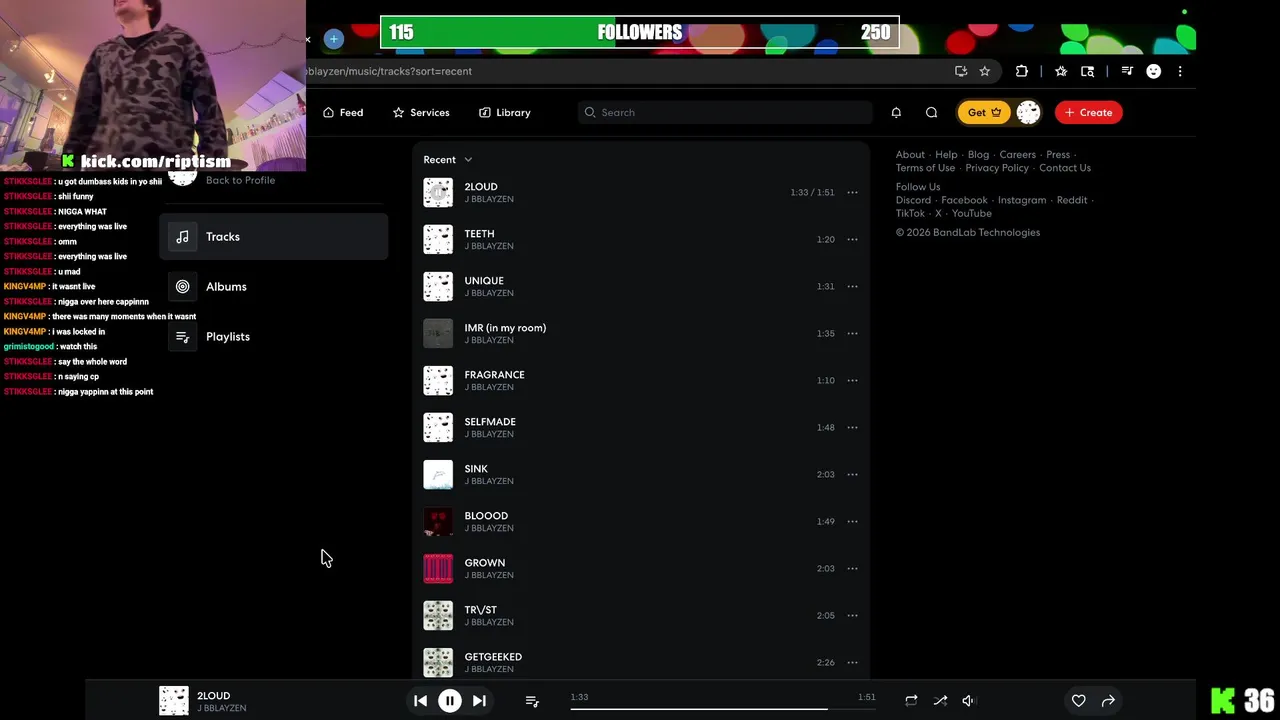Open more options for BLOOOD
The width and height of the screenshot is (1280, 720).
pyautogui.click(x=852, y=521)
